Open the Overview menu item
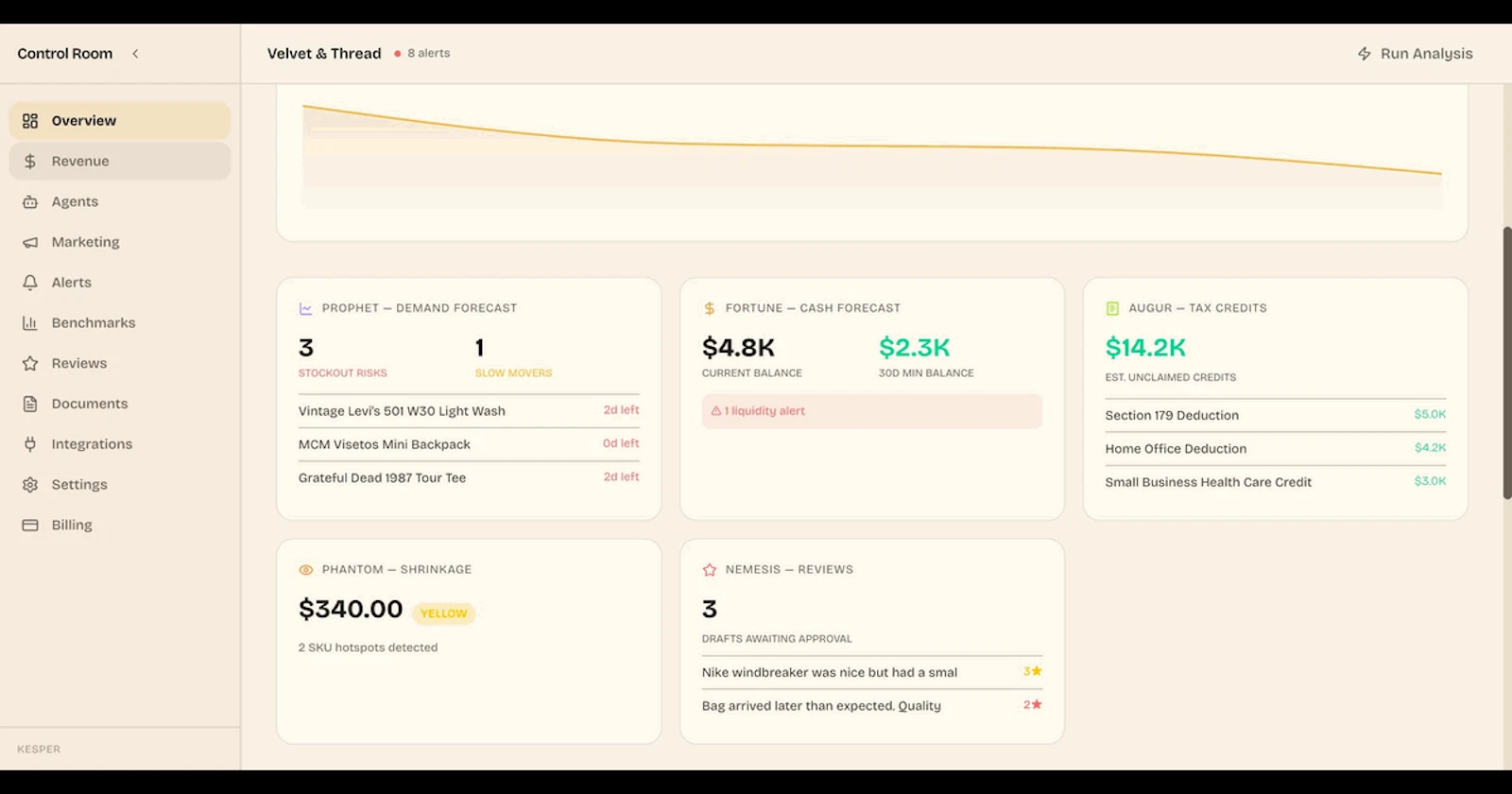 [x=120, y=121]
